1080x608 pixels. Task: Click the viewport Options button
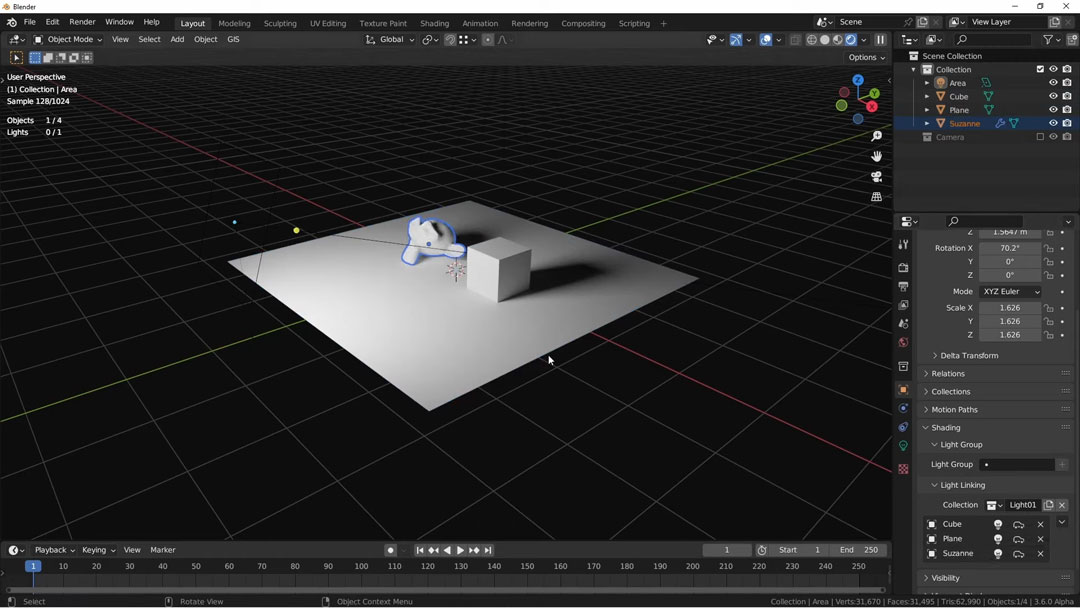coord(866,57)
